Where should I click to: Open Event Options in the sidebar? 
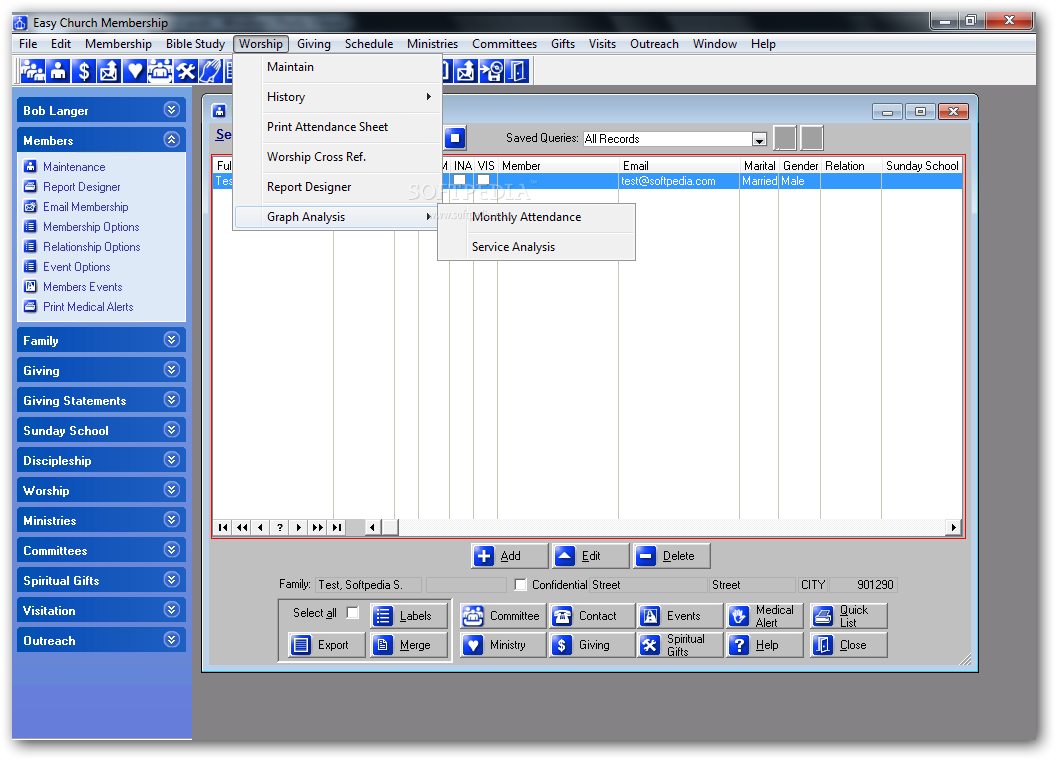(x=77, y=267)
